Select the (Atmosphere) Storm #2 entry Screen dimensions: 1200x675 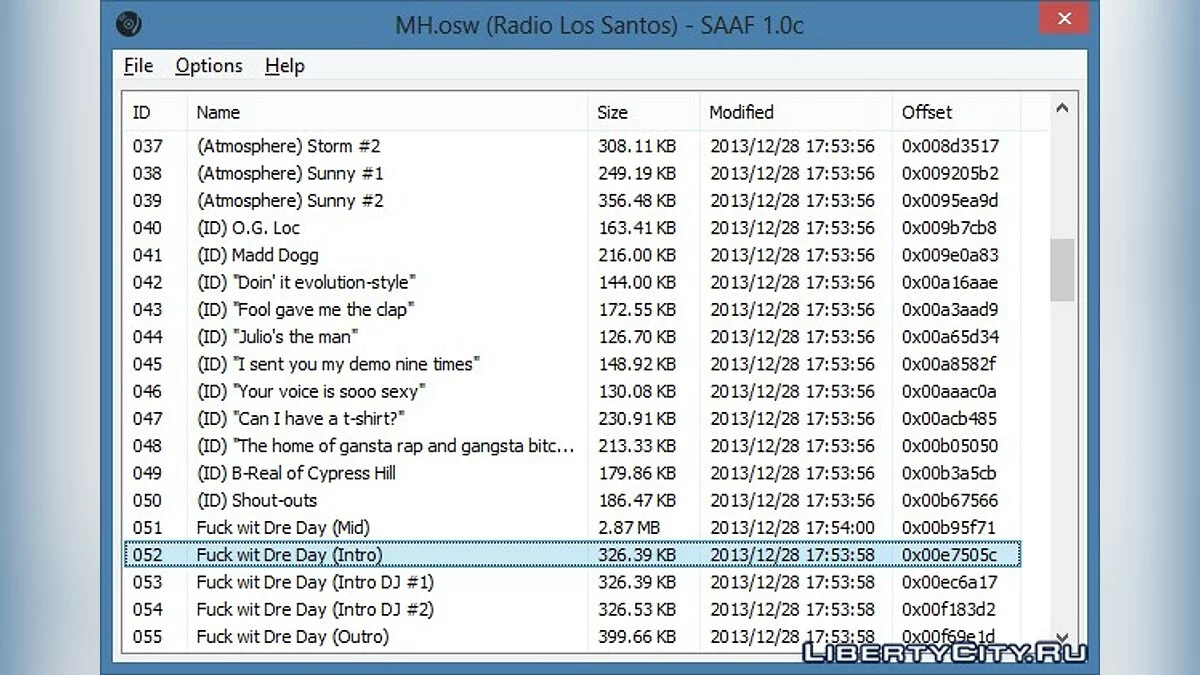pyautogui.click(x=290, y=146)
